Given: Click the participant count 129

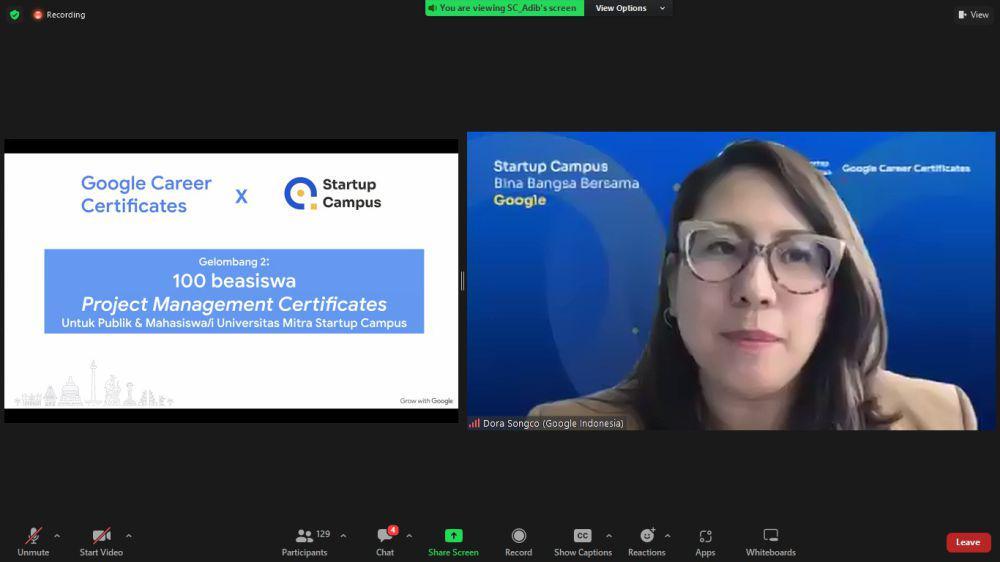Looking at the screenshot, I should tap(323, 534).
